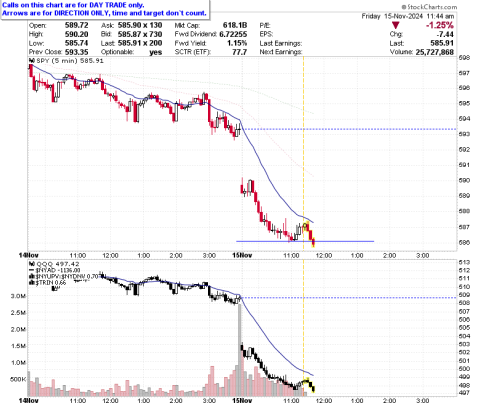Viewport: 480px width, 406px height.
Task: Click the Ask quote 585.90 x 130
Action: pos(140,25)
